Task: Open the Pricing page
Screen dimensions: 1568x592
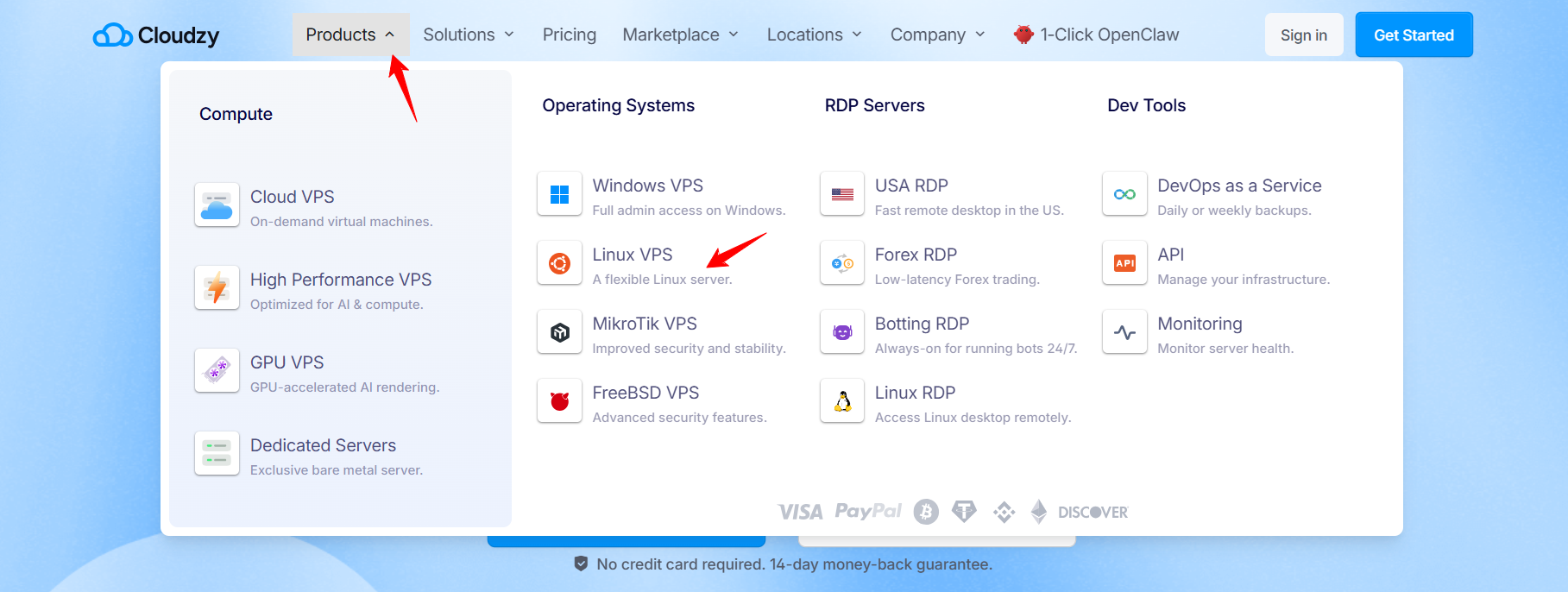Action: 570,35
